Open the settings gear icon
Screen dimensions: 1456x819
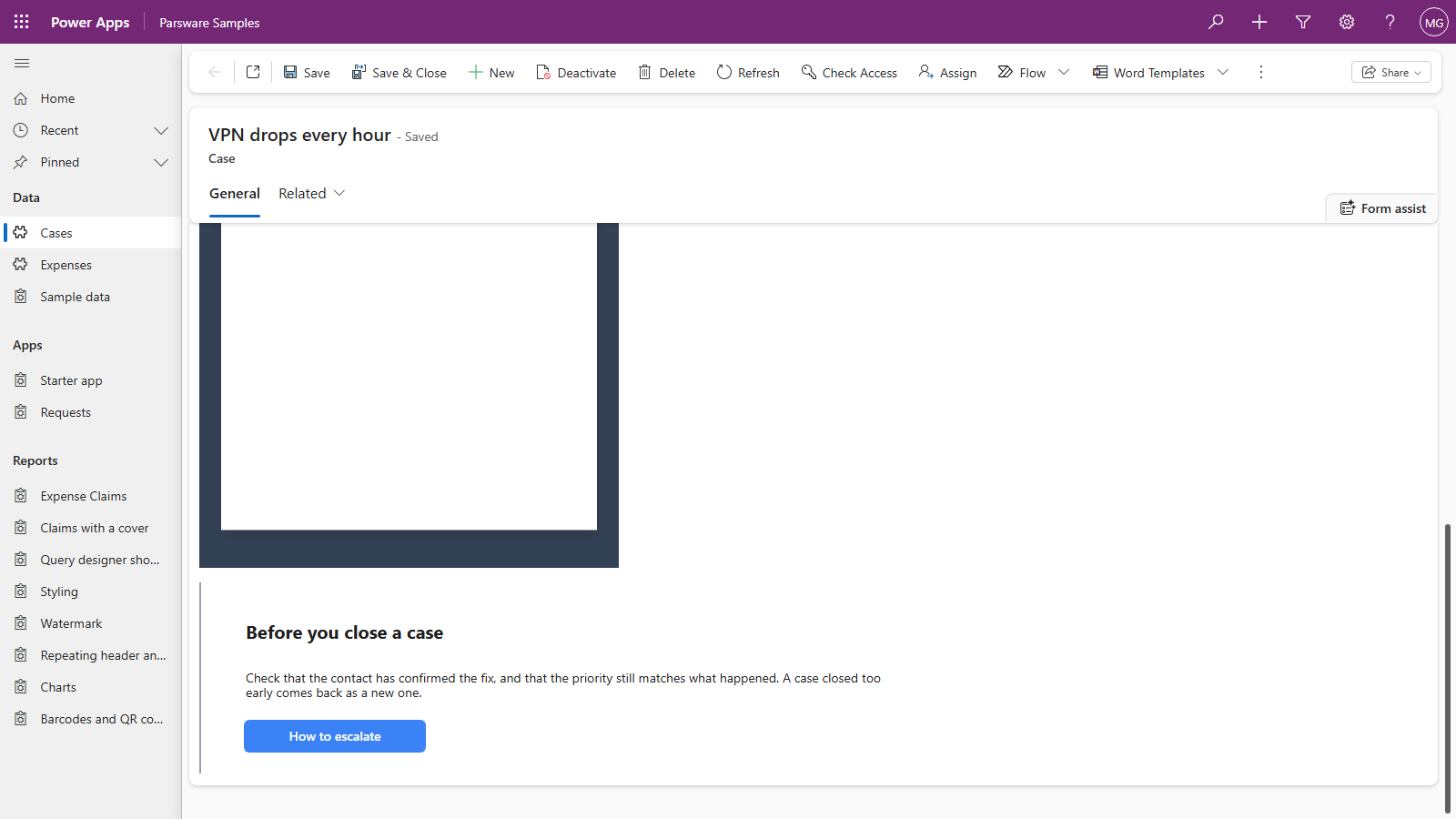click(1347, 22)
